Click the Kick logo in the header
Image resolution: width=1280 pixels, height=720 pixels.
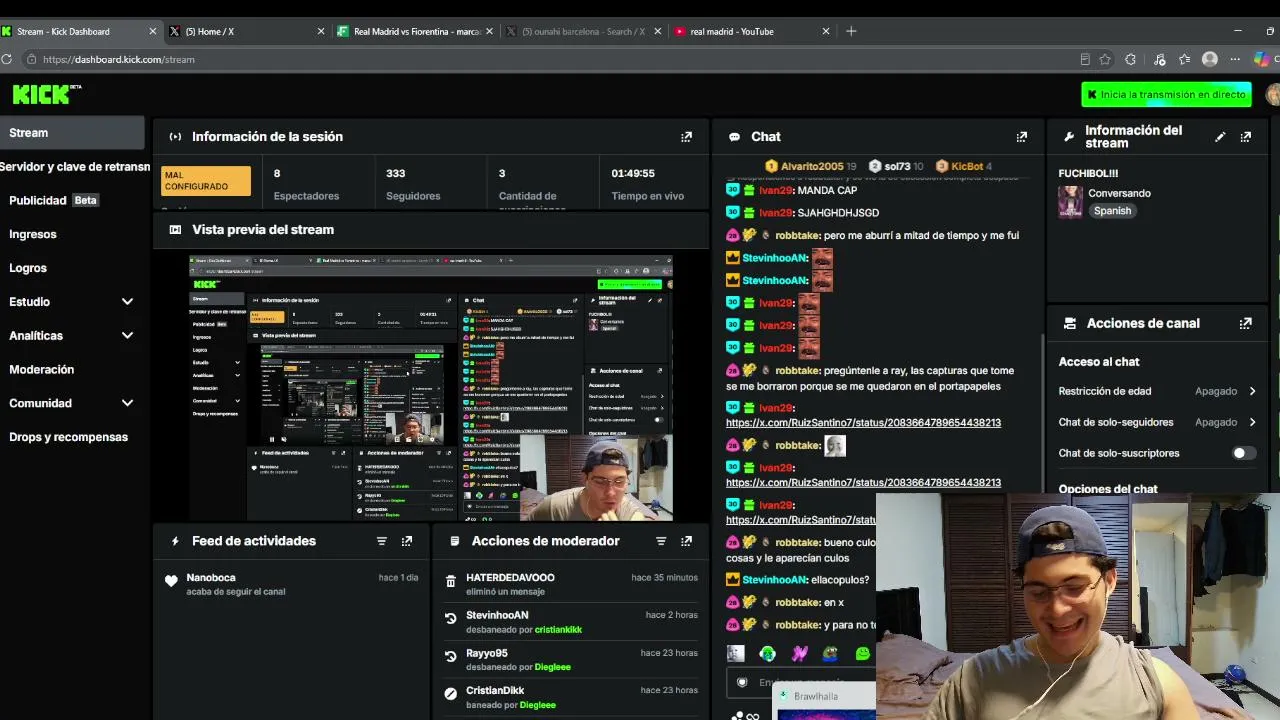click(46, 94)
